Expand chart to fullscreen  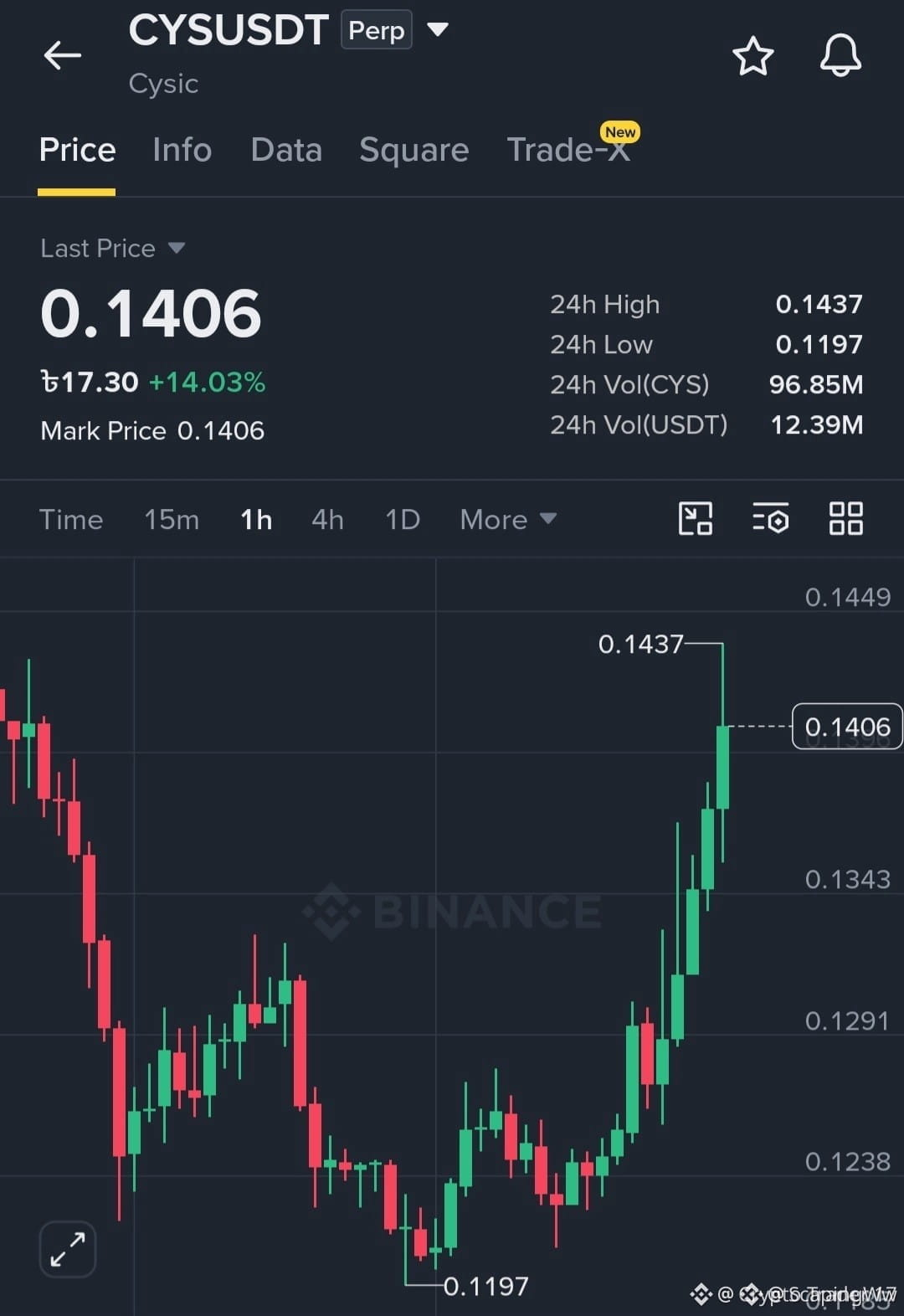click(x=68, y=1249)
